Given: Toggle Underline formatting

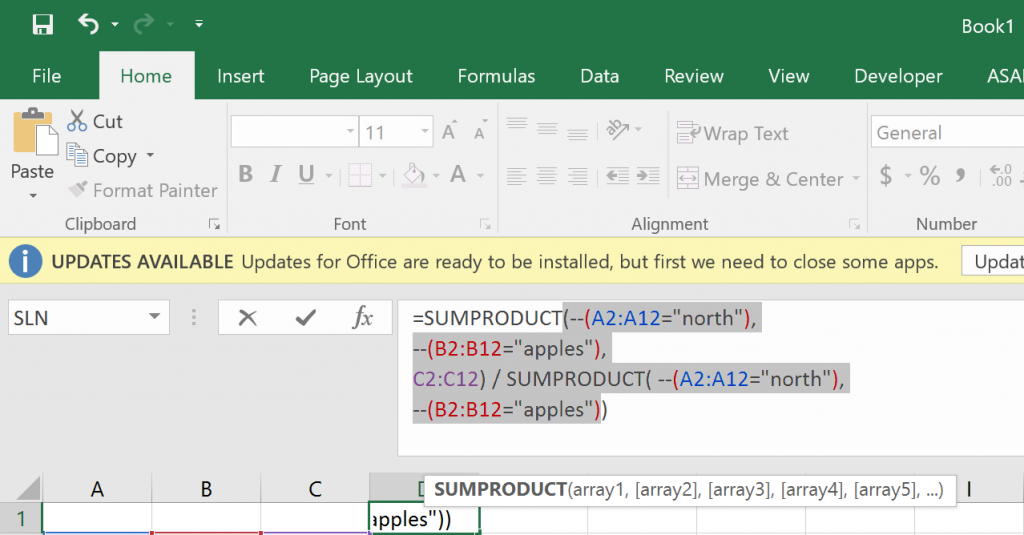Looking at the screenshot, I should click(306, 174).
